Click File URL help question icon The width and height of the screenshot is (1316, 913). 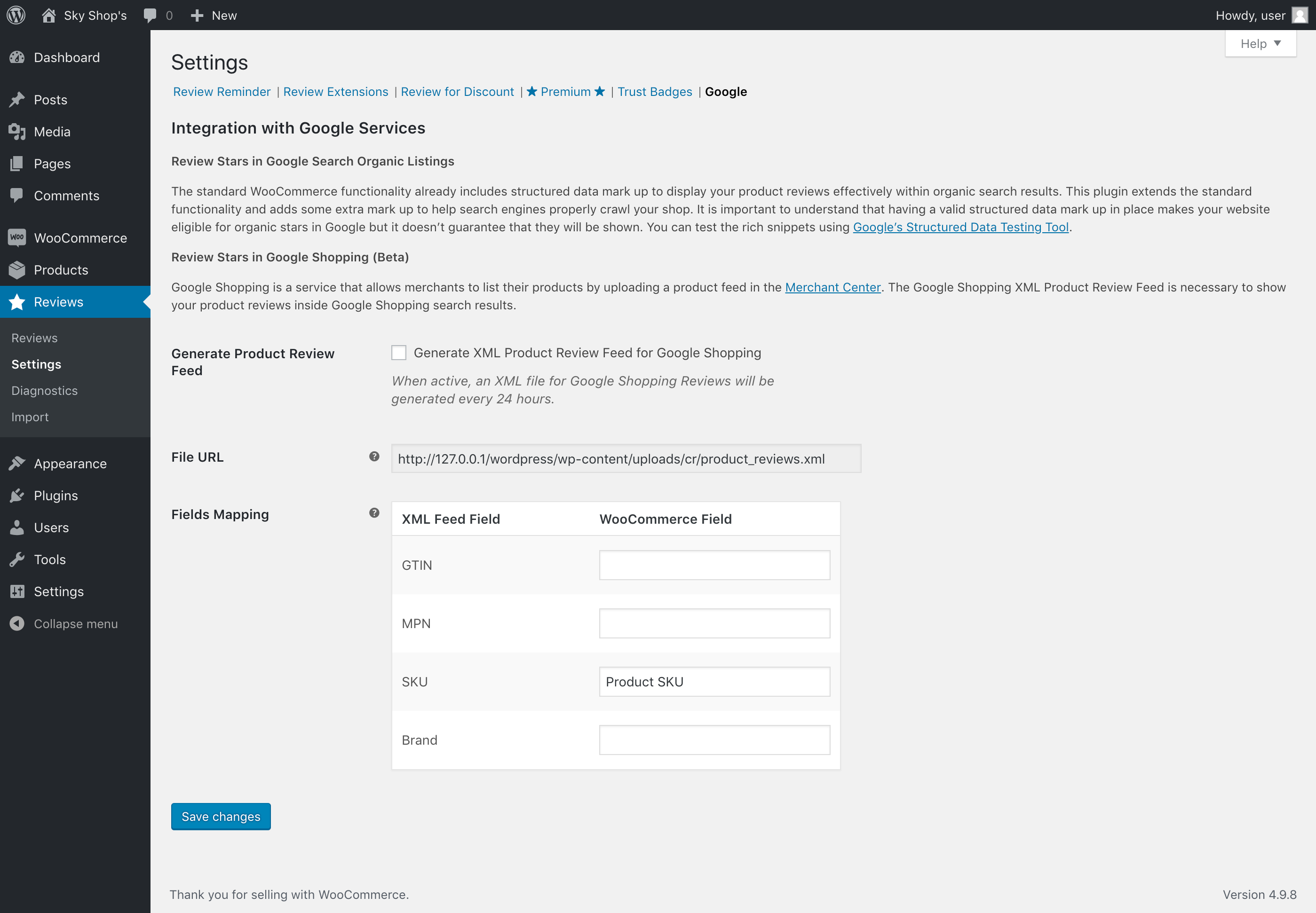pyautogui.click(x=374, y=456)
